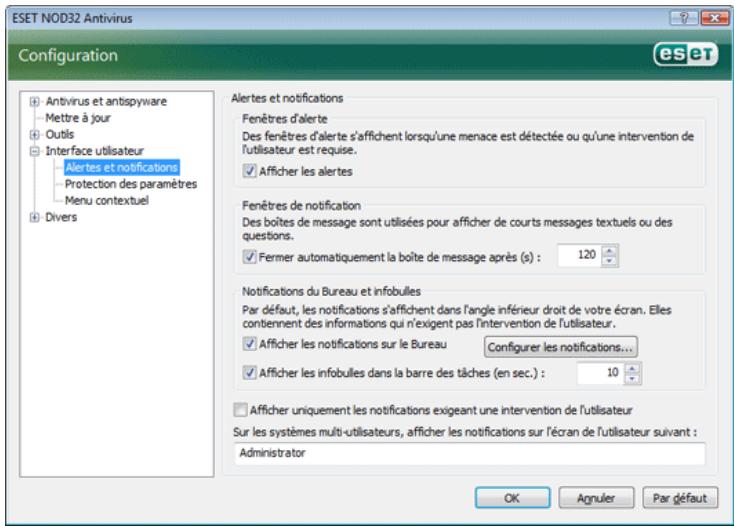Select the Outils tree item
The image size is (734, 526).
click(60, 135)
